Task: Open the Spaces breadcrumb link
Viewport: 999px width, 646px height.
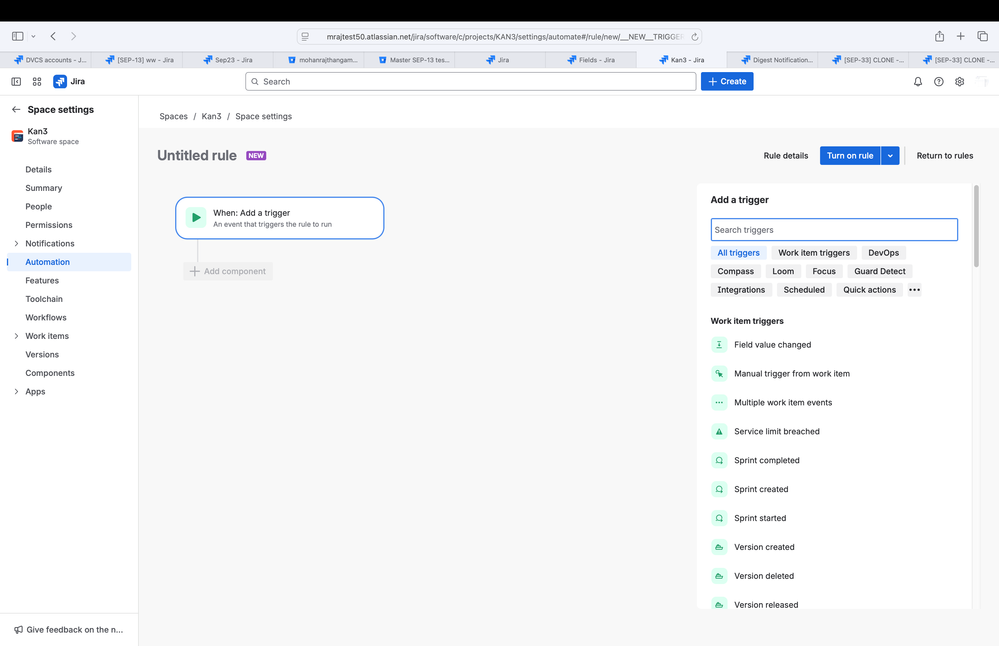Action: pos(173,117)
